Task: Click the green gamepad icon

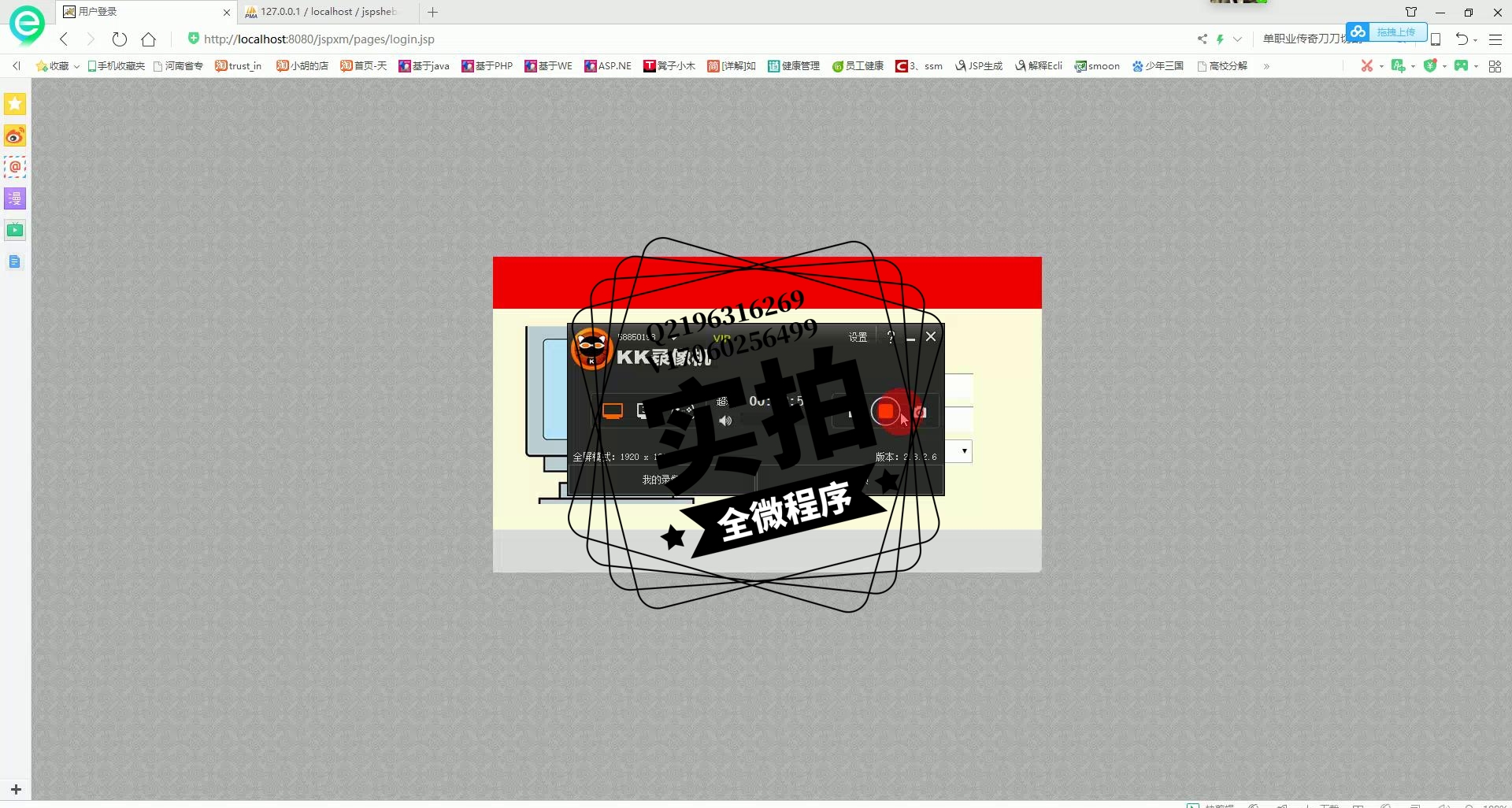Action: click(x=1462, y=66)
